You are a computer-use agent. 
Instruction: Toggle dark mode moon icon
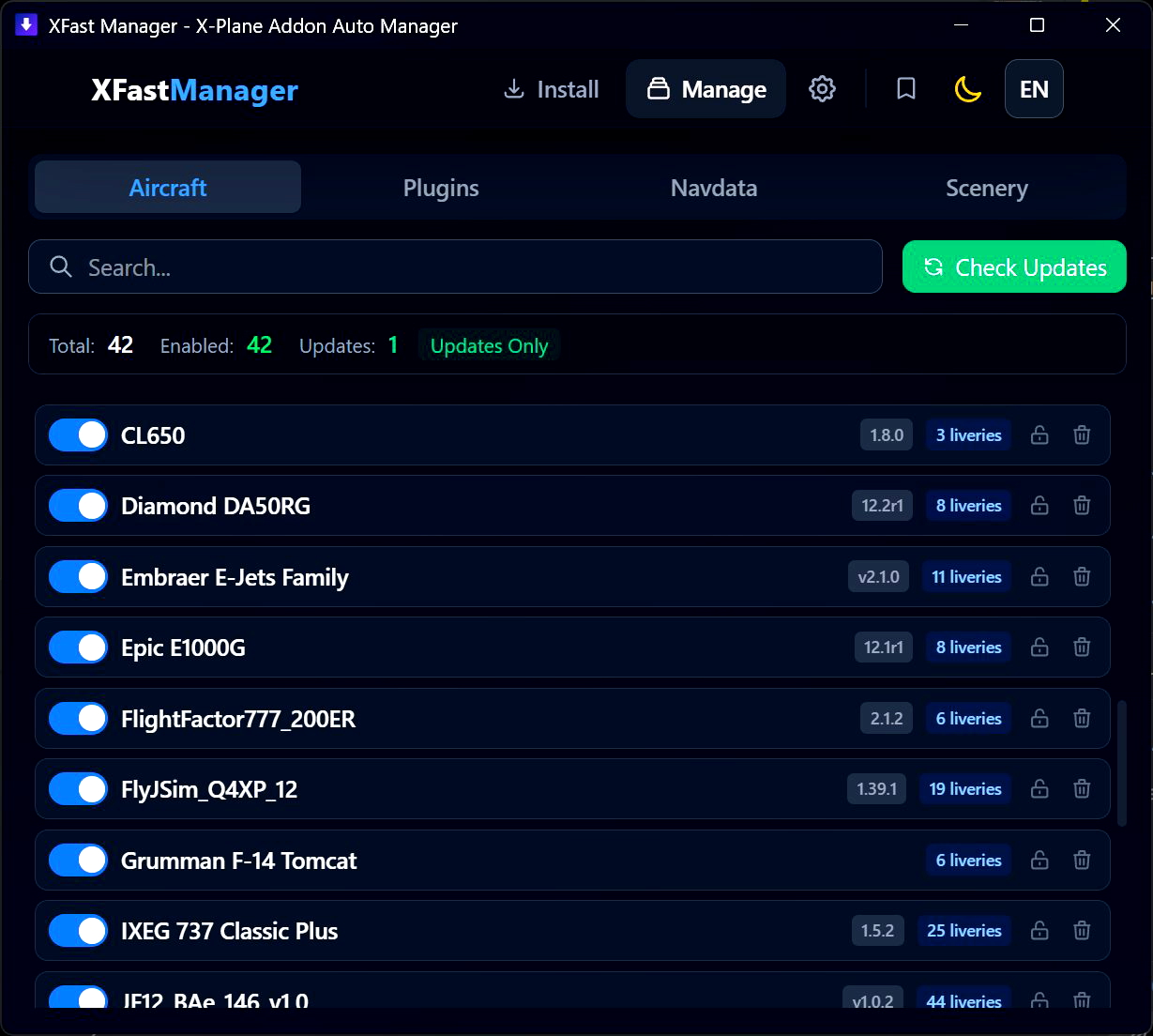(967, 89)
